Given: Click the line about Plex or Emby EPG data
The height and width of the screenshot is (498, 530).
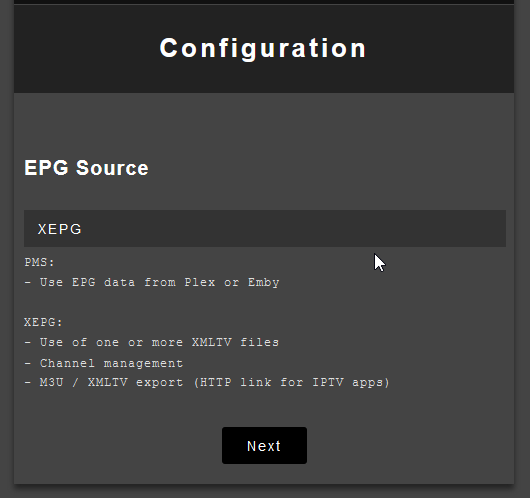Looking at the screenshot, I should point(152,282).
